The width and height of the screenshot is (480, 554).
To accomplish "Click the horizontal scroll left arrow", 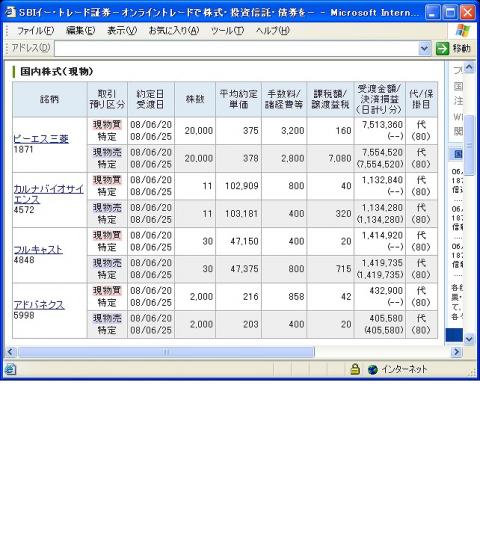I will coord(10,352).
